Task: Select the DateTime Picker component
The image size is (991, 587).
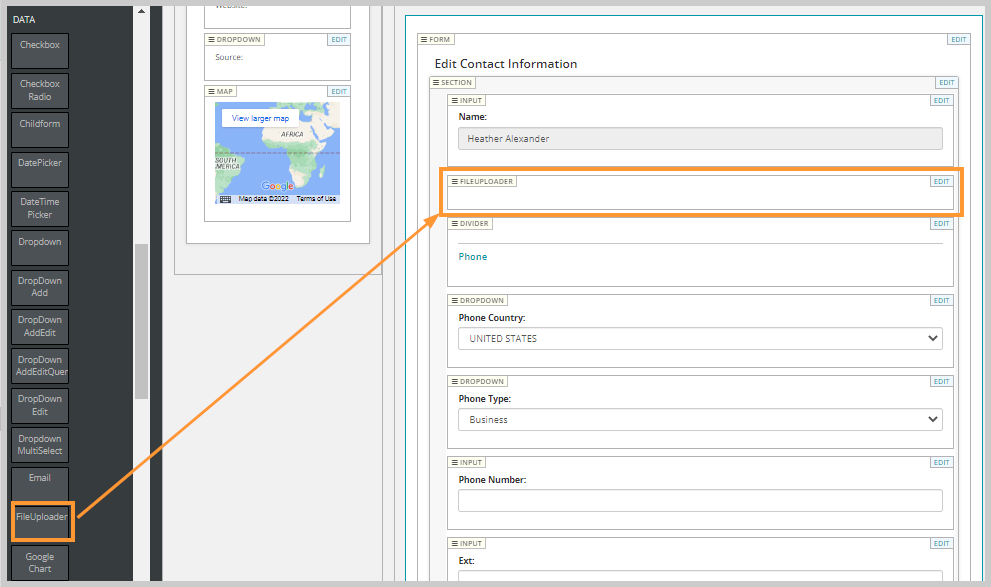Action: (x=39, y=208)
